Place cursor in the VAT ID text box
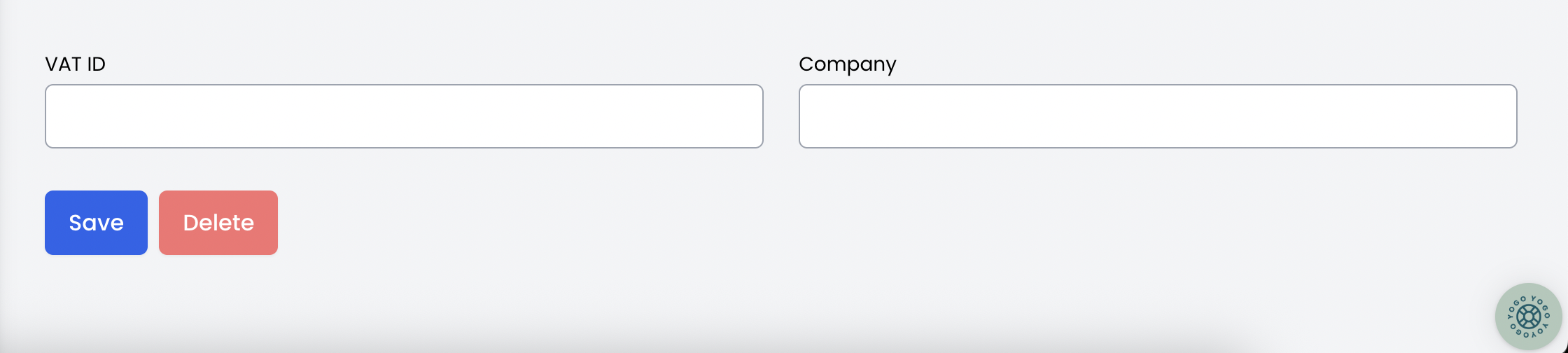Viewport: 1568px width, 353px height. (x=404, y=116)
